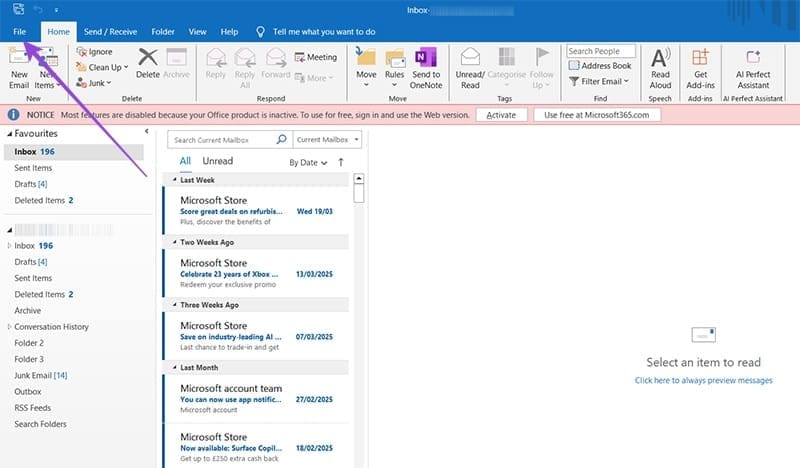Open the File menu
800x468 pixels.
(19, 32)
